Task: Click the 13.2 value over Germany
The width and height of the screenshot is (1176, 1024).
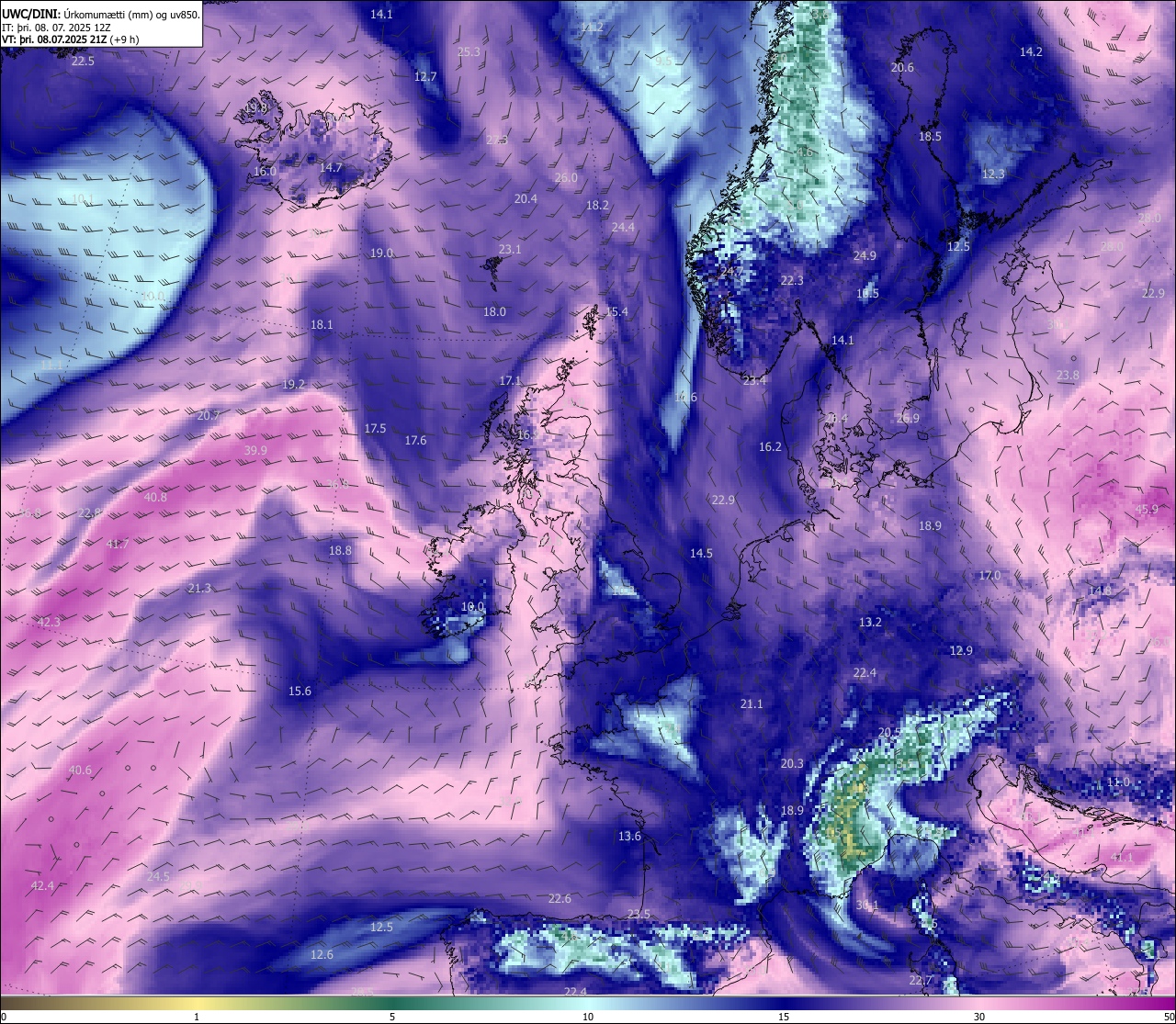Action: pyautogui.click(x=870, y=623)
